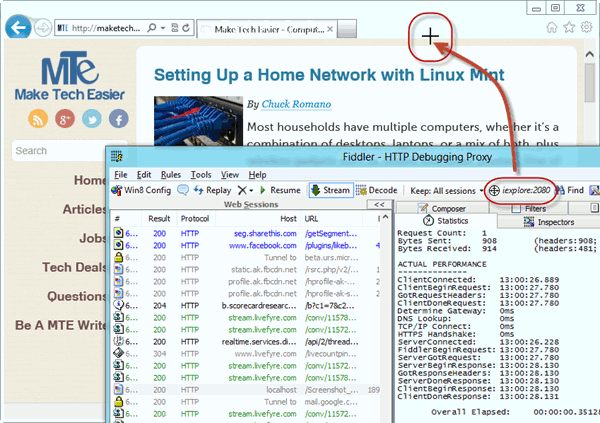Select the Make Tech Easier browser tab
Viewport: 600px width, 423px height.
(267, 29)
